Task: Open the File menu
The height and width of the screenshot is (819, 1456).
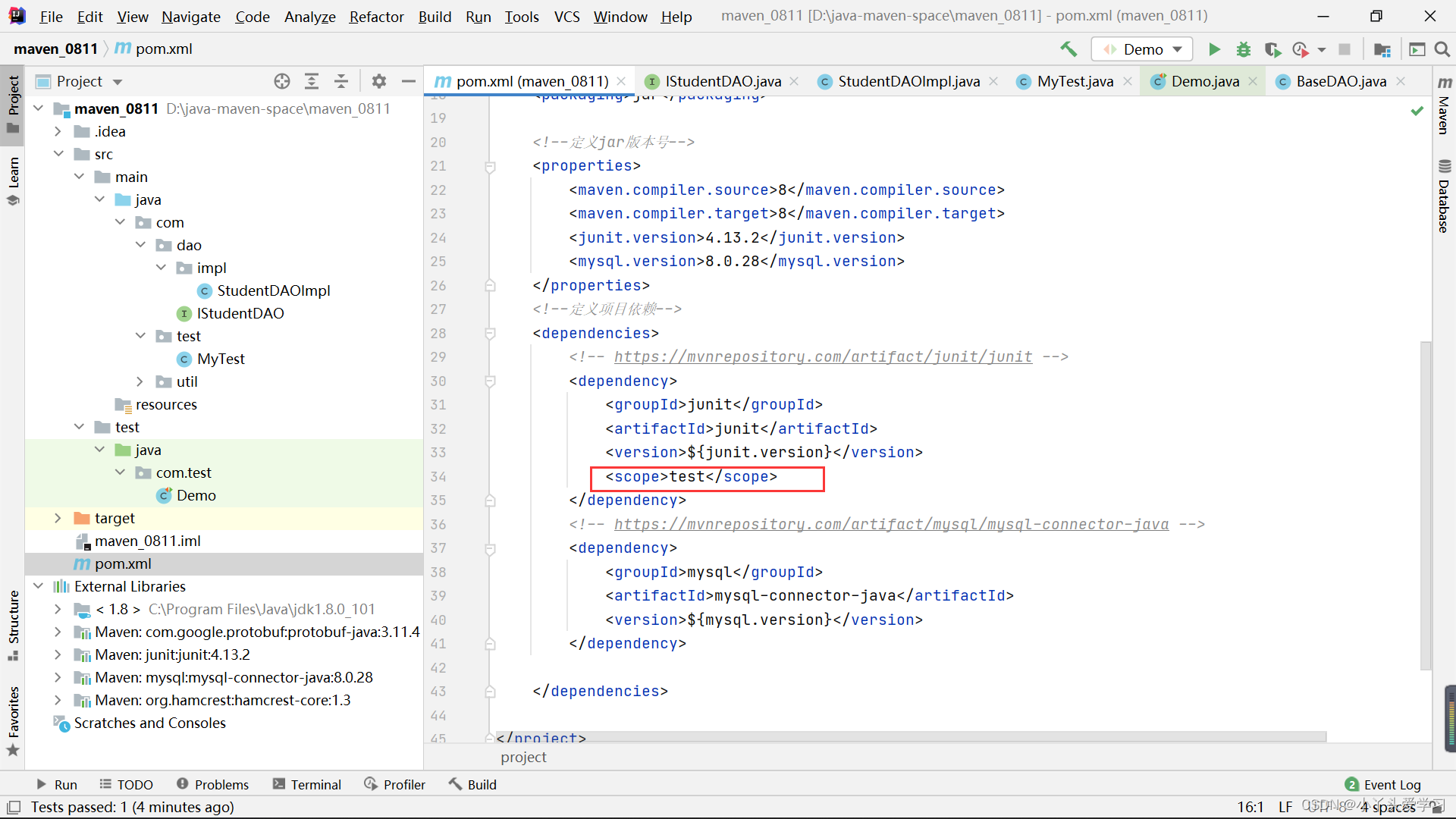Action: (x=51, y=17)
